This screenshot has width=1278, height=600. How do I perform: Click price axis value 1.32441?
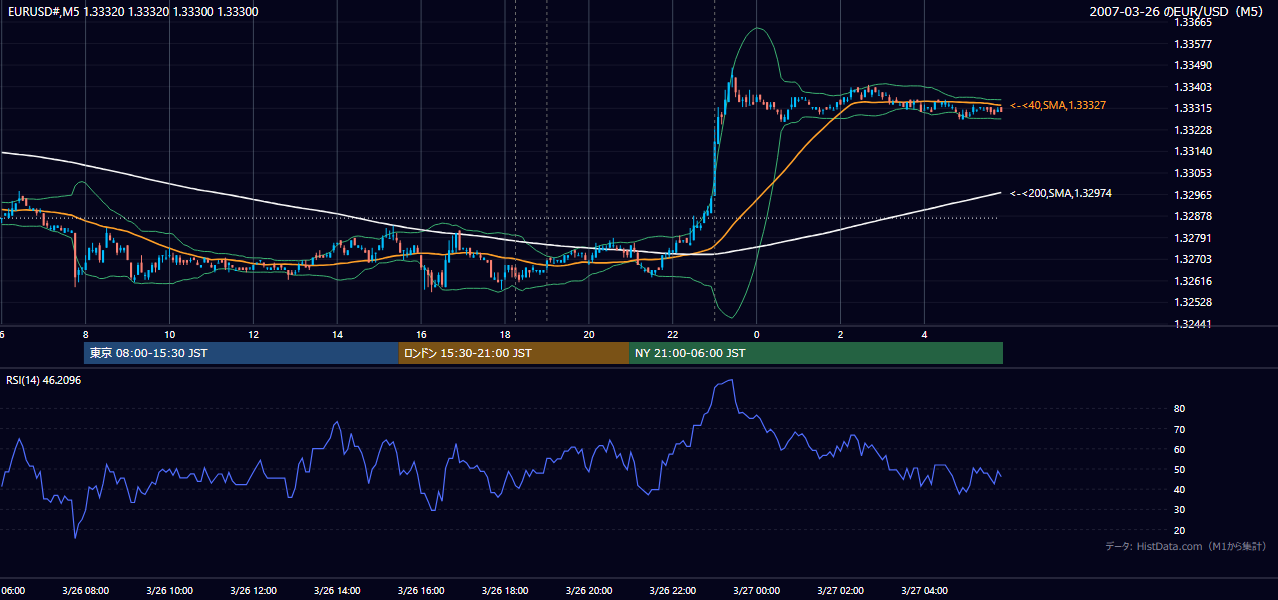[1193, 324]
